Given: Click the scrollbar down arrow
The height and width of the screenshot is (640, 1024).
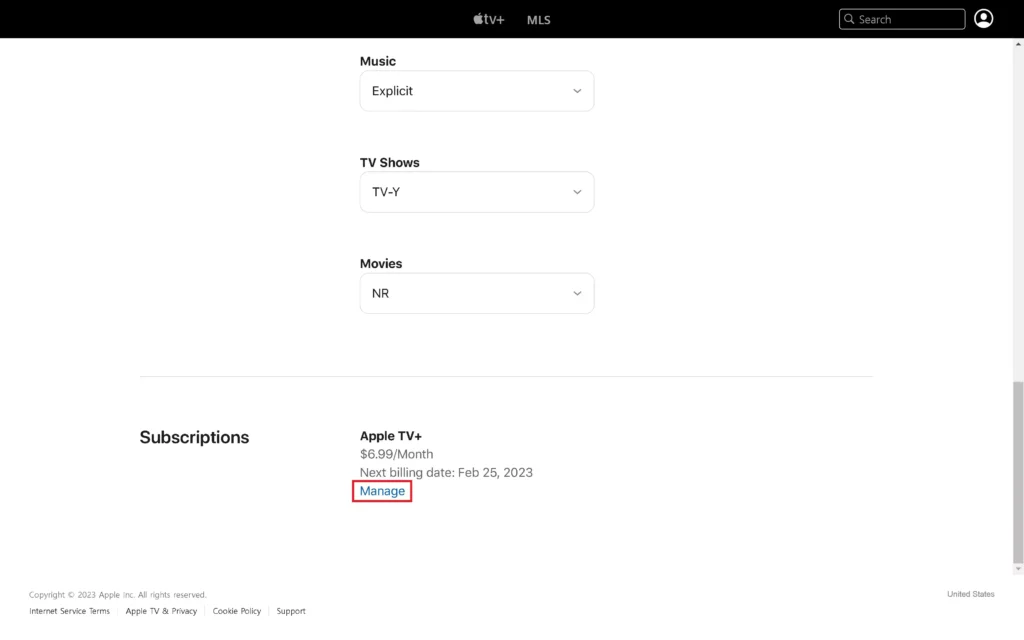Looking at the screenshot, I should click(x=1018, y=569).
